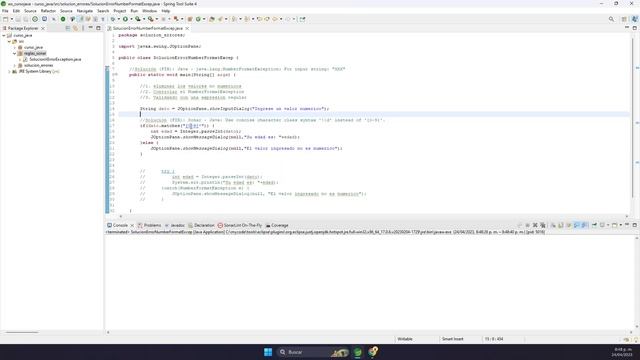The image size is (640, 360).
Task: Click the Search magnifier icon top right
Action: point(611,19)
